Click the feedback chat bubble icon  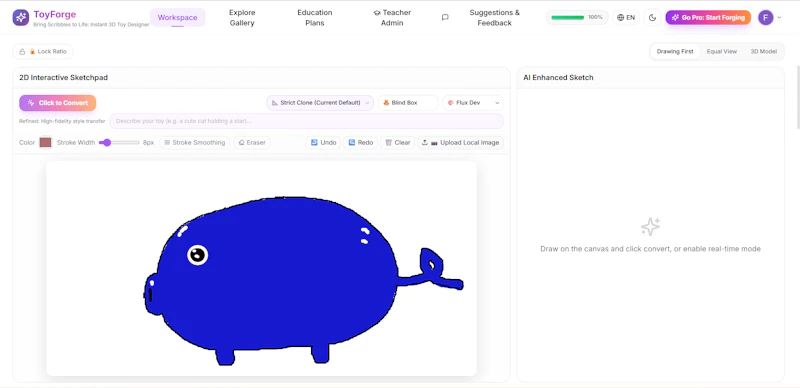pyautogui.click(x=445, y=17)
